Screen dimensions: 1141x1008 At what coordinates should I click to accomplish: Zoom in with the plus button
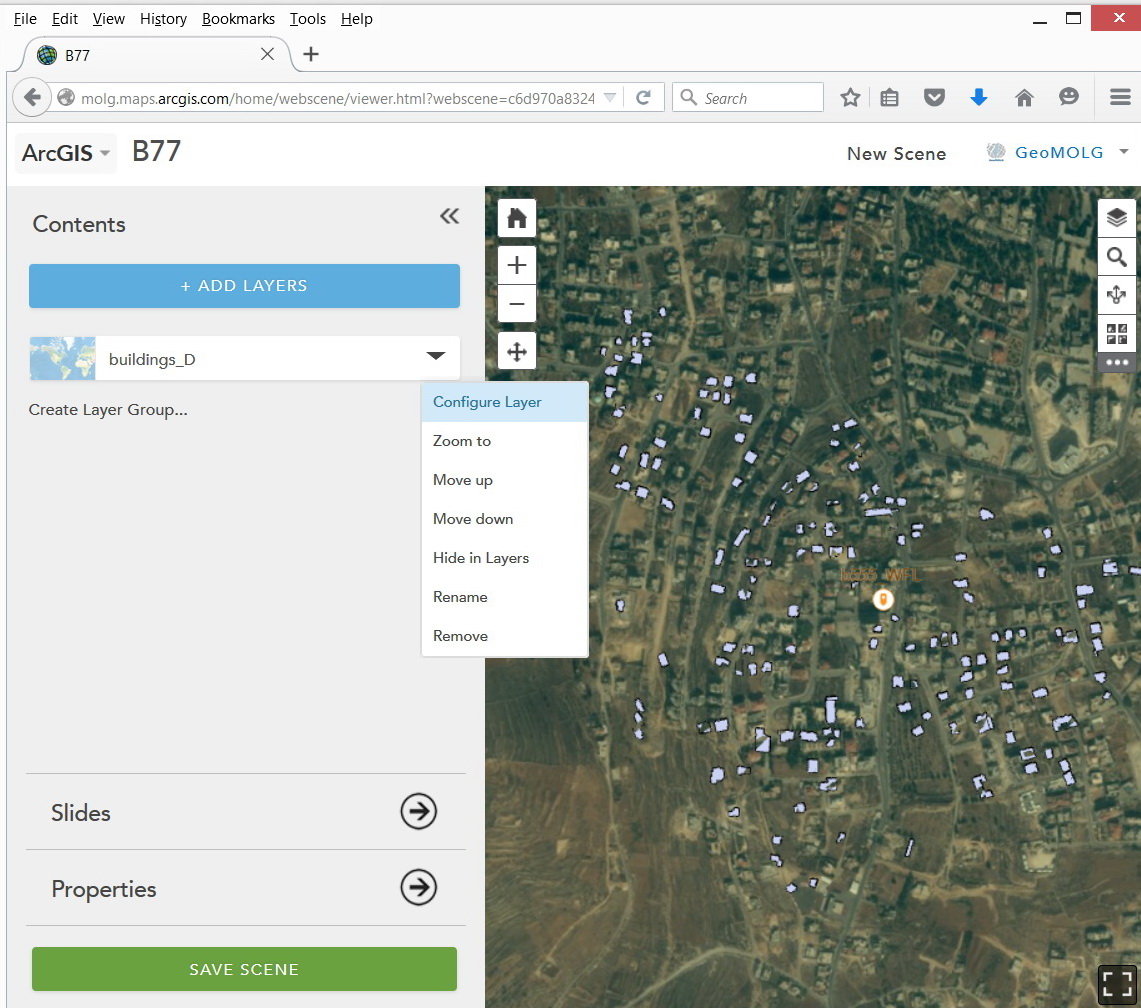[x=517, y=266]
